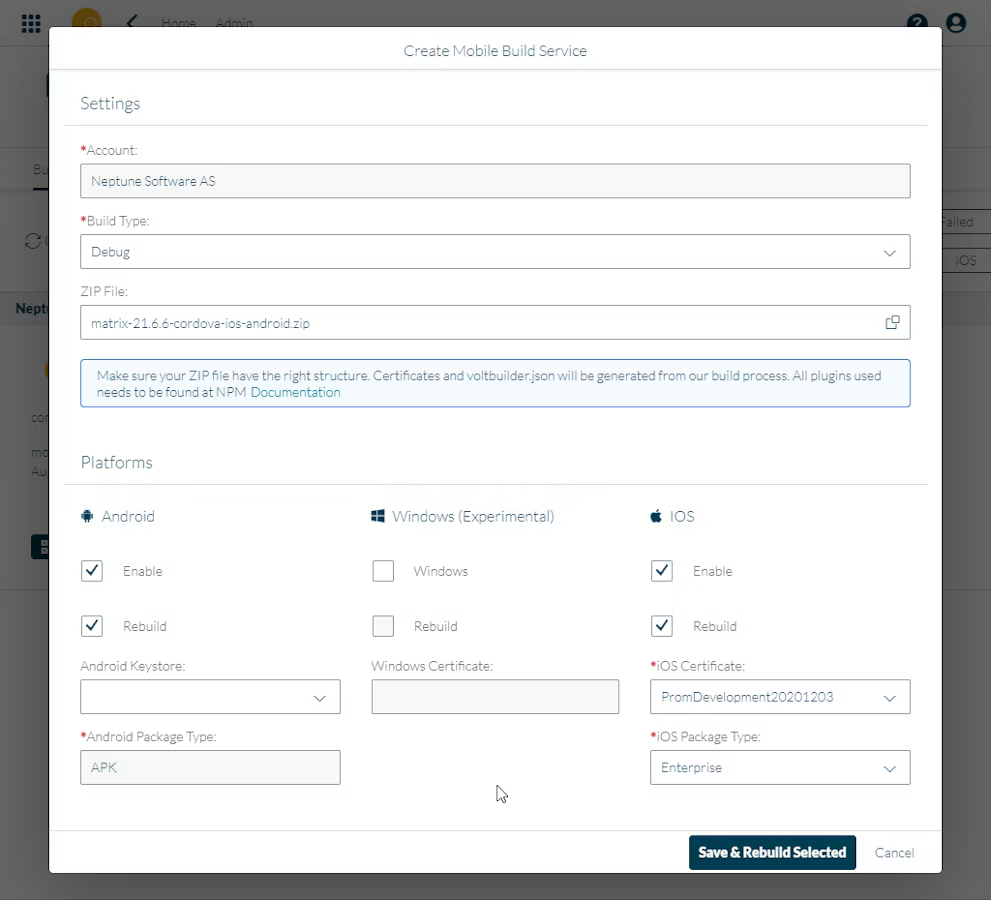Click the ZIP File input field

pyautogui.click(x=480, y=323)
